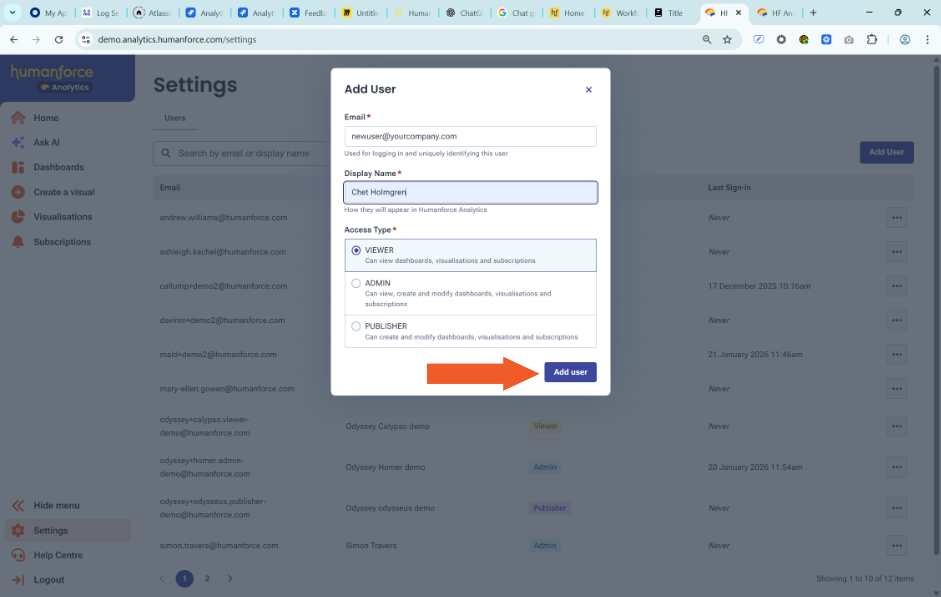Click the Logout icon
Image resolution: width=941 pixels, height=597 pixels.
coord(17,580)
